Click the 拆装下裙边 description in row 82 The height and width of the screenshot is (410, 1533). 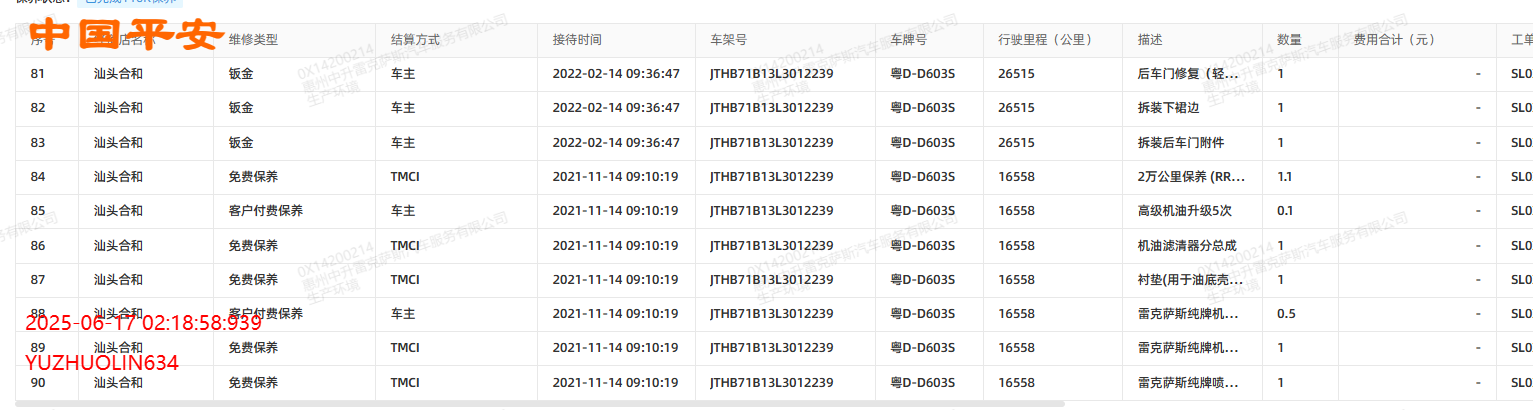pos(1168,108)
